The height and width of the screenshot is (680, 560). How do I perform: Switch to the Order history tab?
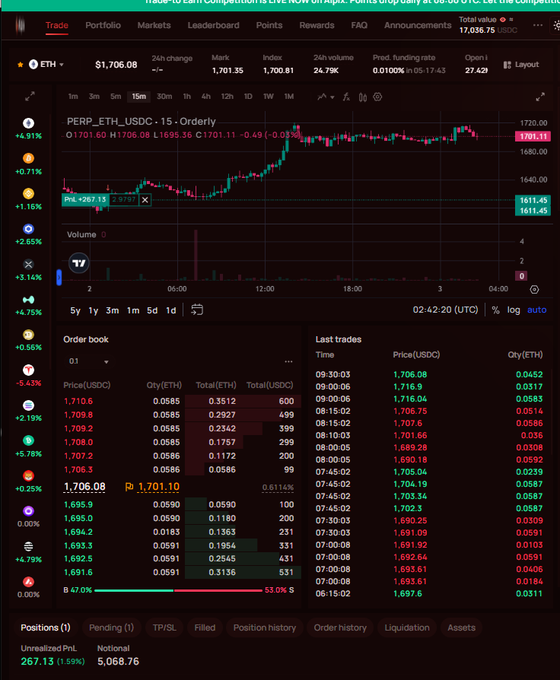(x=340, y=628)
